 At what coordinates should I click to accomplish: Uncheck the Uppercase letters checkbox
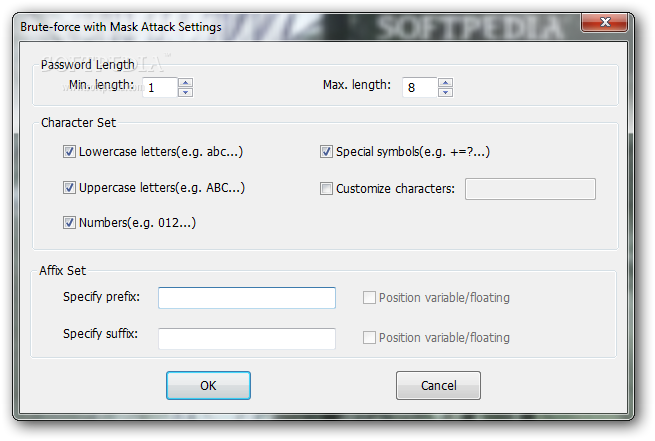point(69,187)
